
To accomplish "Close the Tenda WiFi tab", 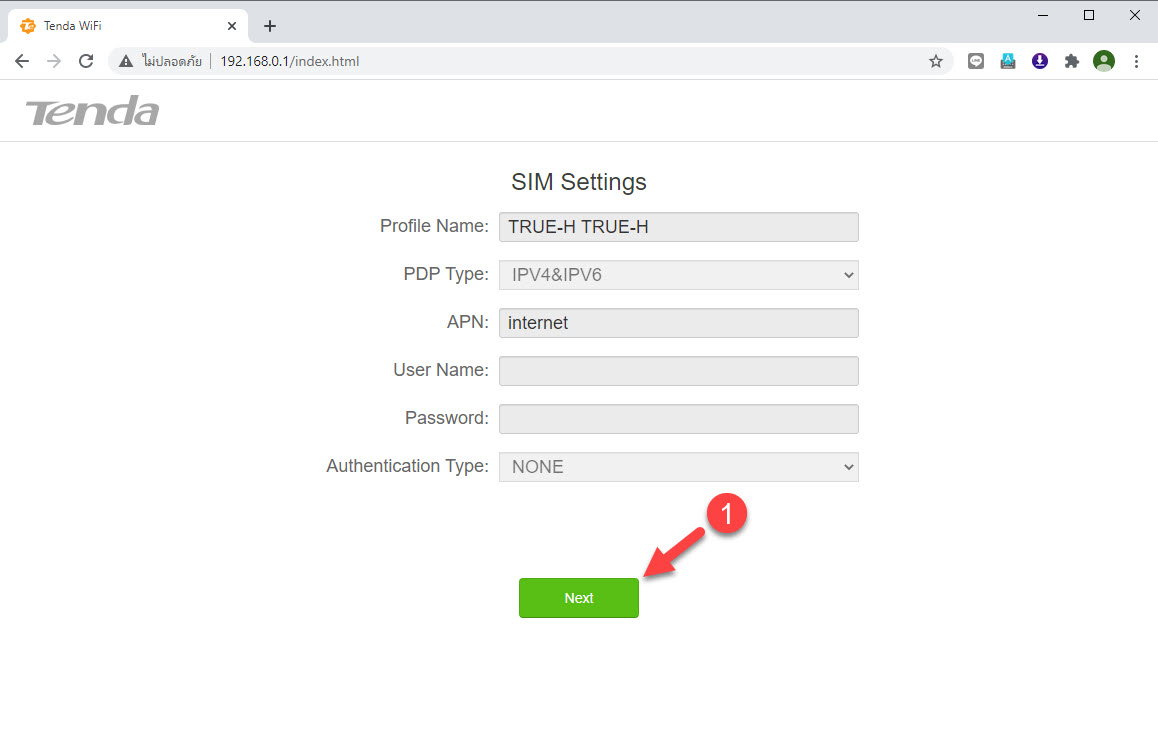I will pyautogui.click(x=232, y=26).
